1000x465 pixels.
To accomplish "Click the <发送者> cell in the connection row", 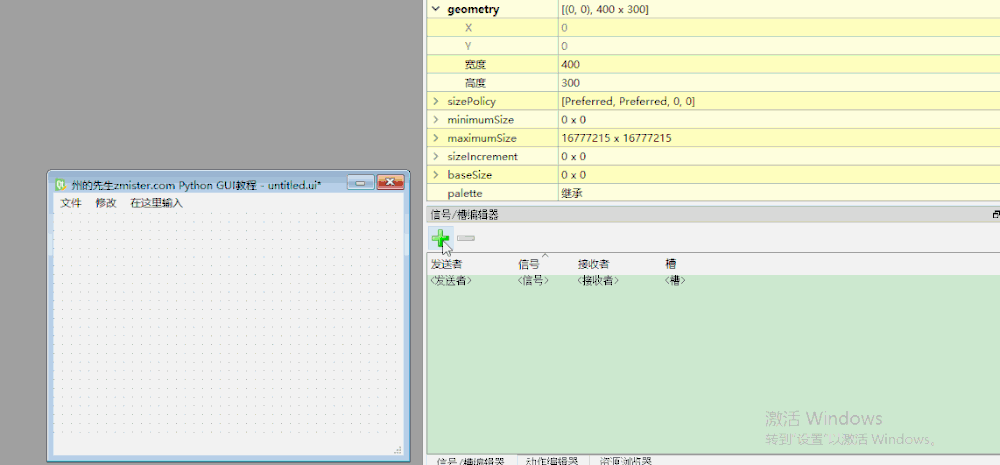I will tap(451, 281).
